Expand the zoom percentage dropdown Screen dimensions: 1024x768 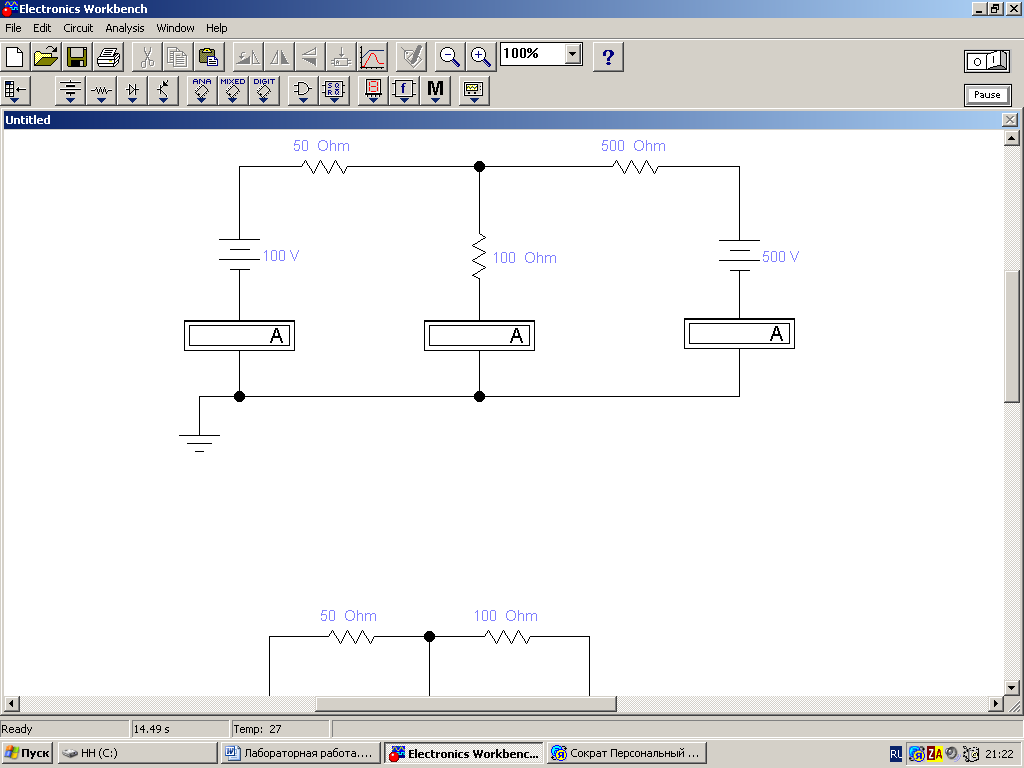(573, 54)
